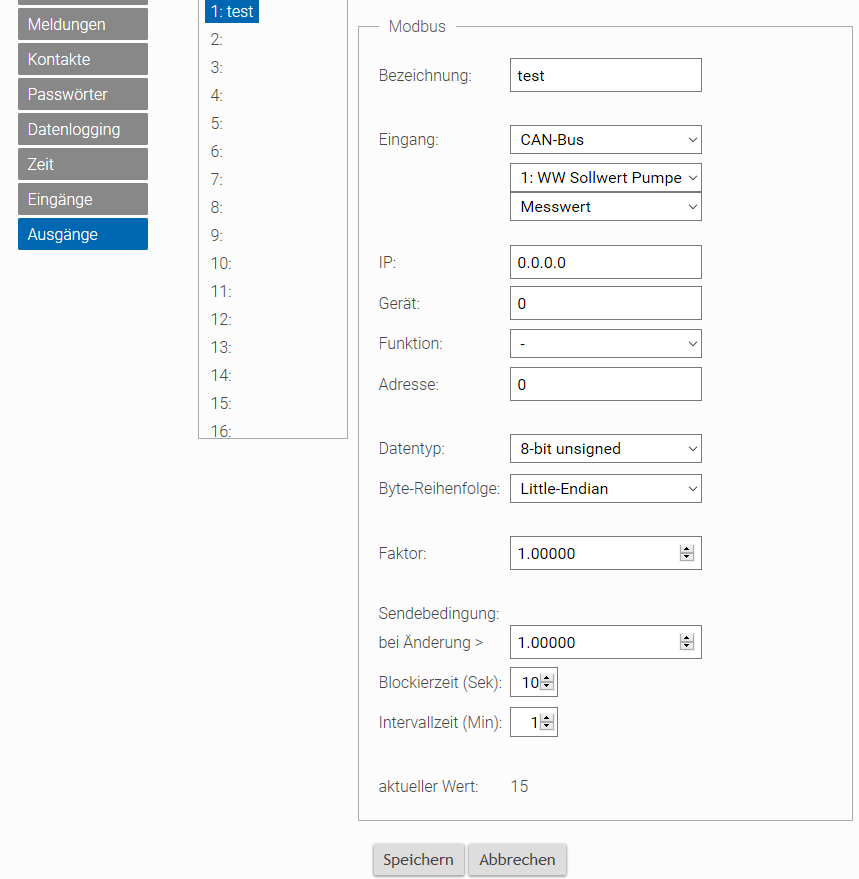Click the IP address field
The height and width of the screenshot is (879, 859).
click(606, 262)
